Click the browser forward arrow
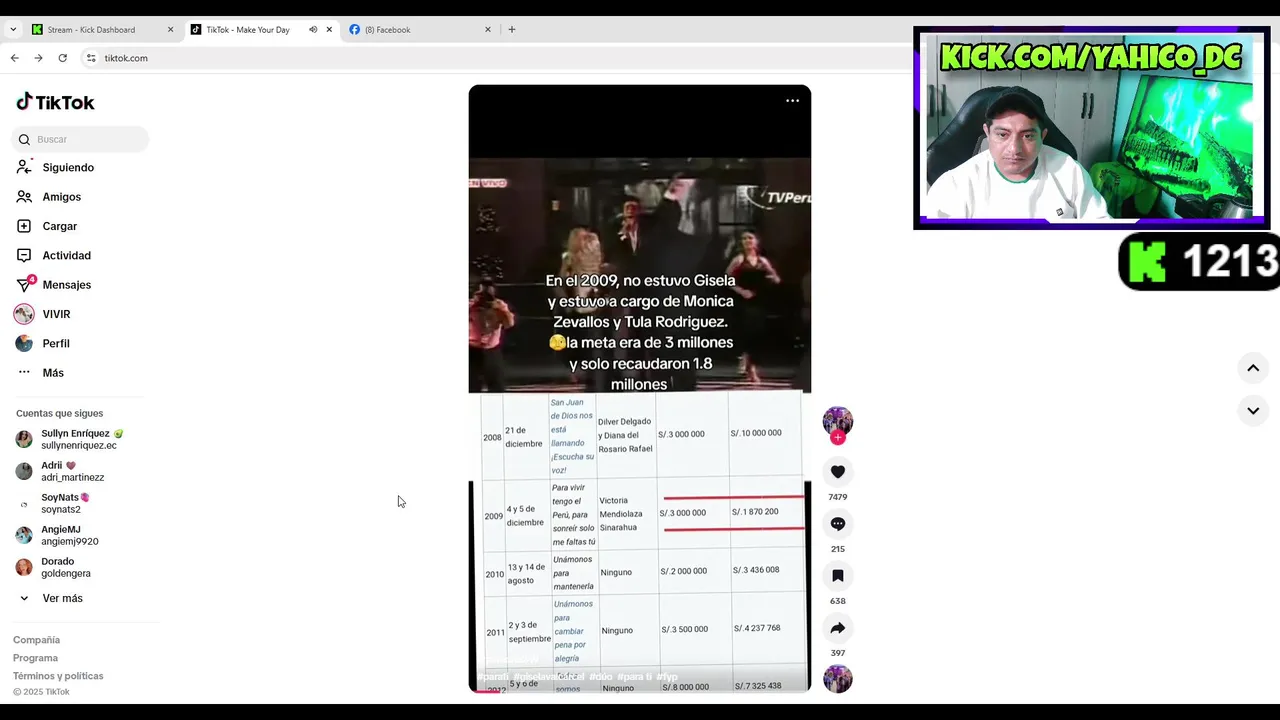 pyautogui.click(x=38, y=58)
